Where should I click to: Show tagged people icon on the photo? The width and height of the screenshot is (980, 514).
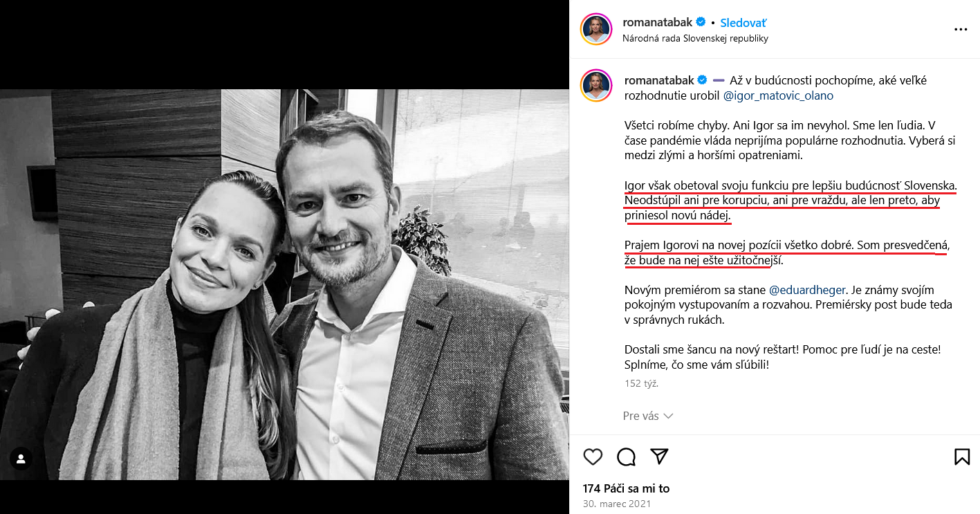pos(20,459)
